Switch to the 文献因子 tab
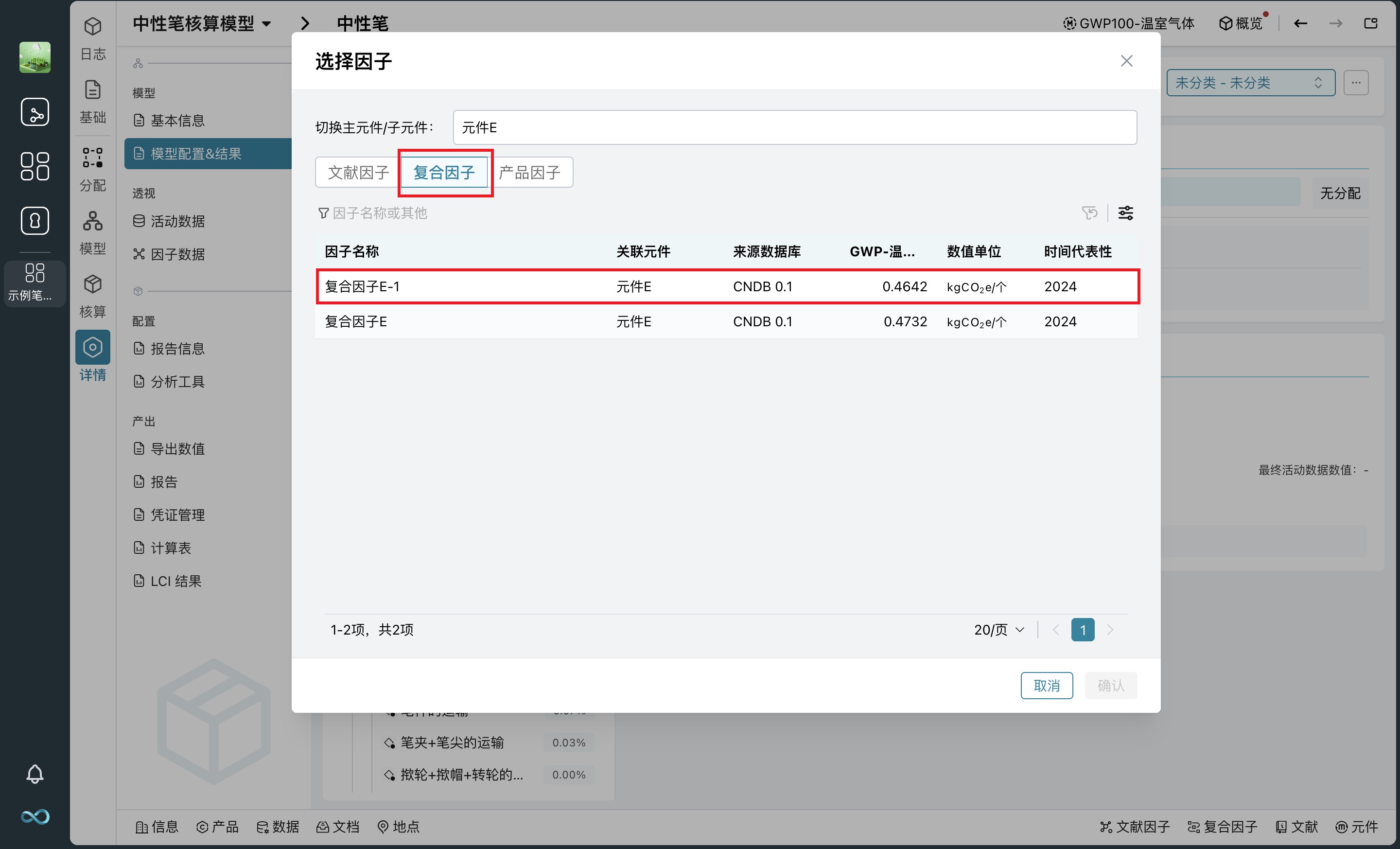The image size is (1400, 849). click(x=358, y=172)
